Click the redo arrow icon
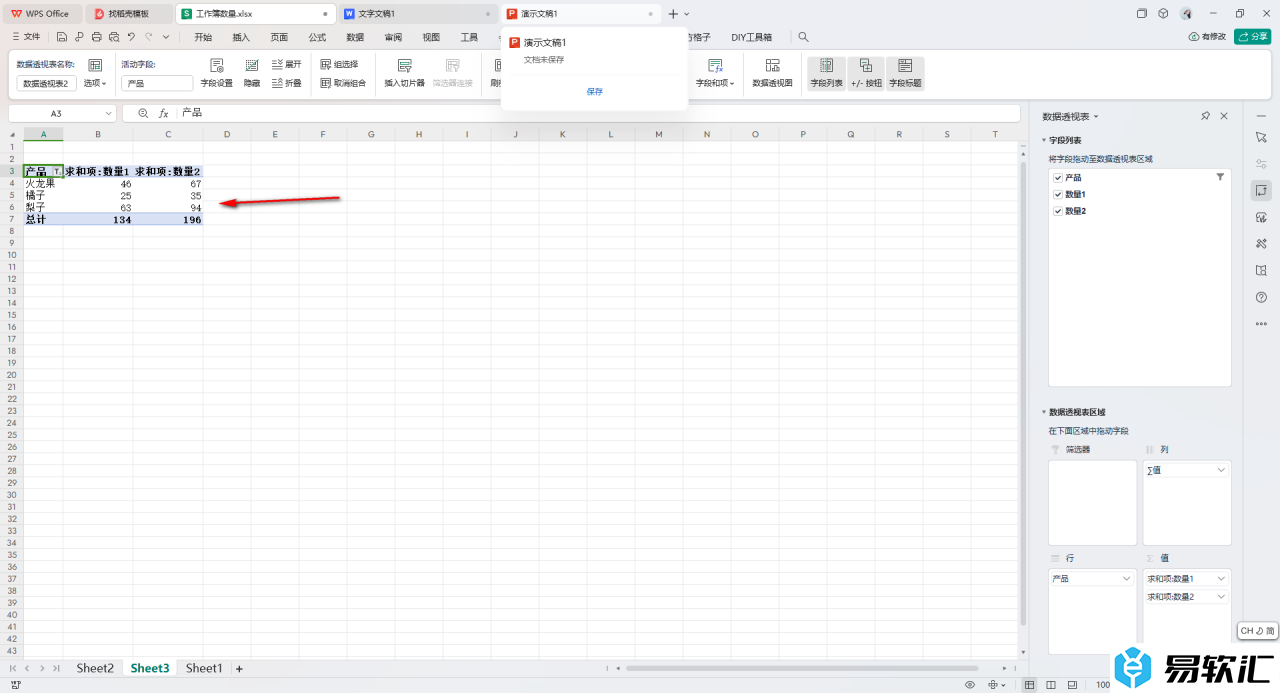Image resolution: width=1280 pixels, height=693 pixels. [x=148, y=37]
